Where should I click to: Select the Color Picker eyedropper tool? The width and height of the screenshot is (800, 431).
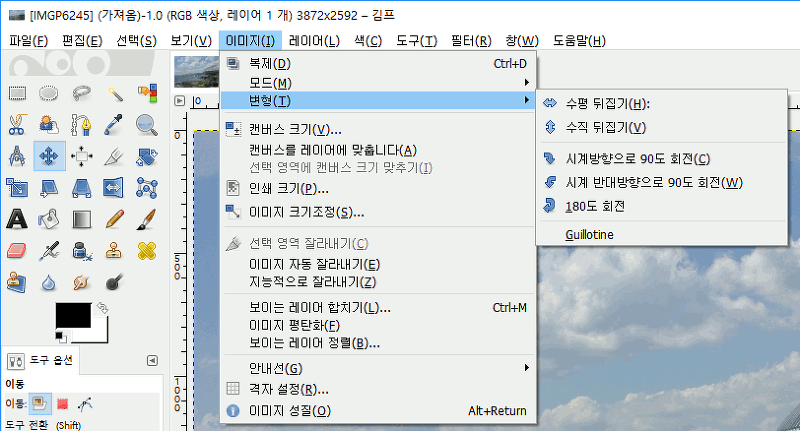point(115,125)
